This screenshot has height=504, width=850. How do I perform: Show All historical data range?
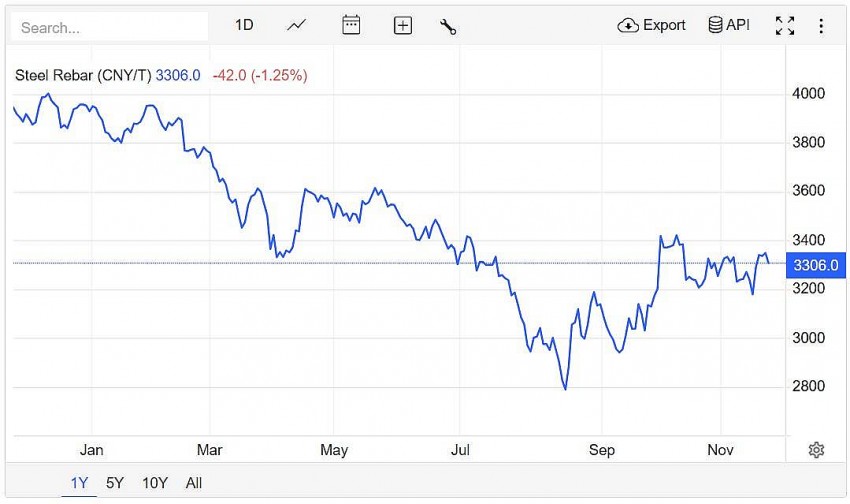[194, 483]
